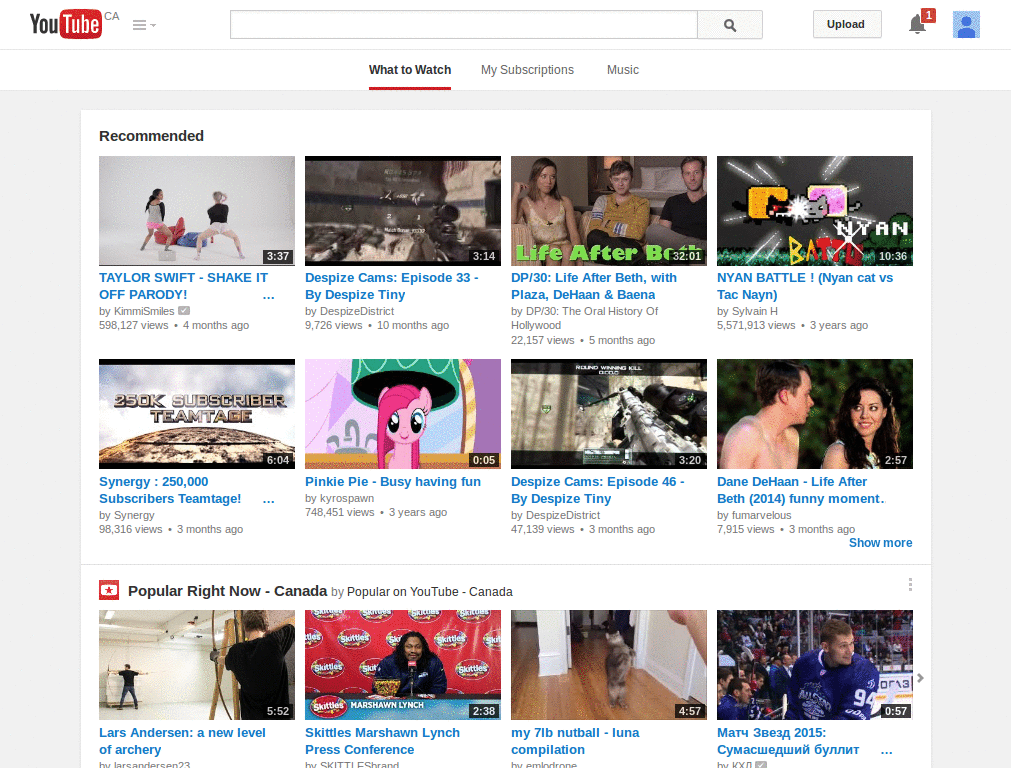The height and width of the screenshot is (768, 1024).
Task: Open the vertical dots menu for Popular section
Action: (x=910, y=584)
